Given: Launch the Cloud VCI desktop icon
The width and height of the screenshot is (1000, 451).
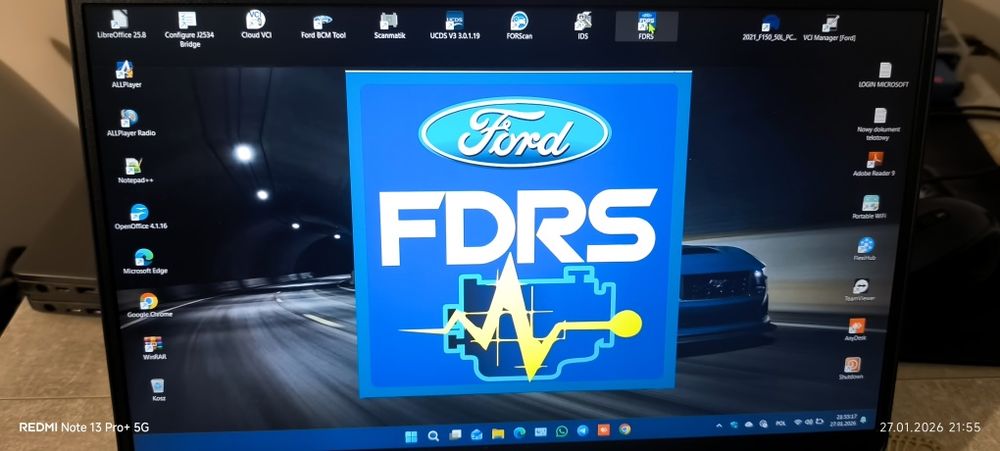Looking at the screenshot, I should tap(256, 24).
